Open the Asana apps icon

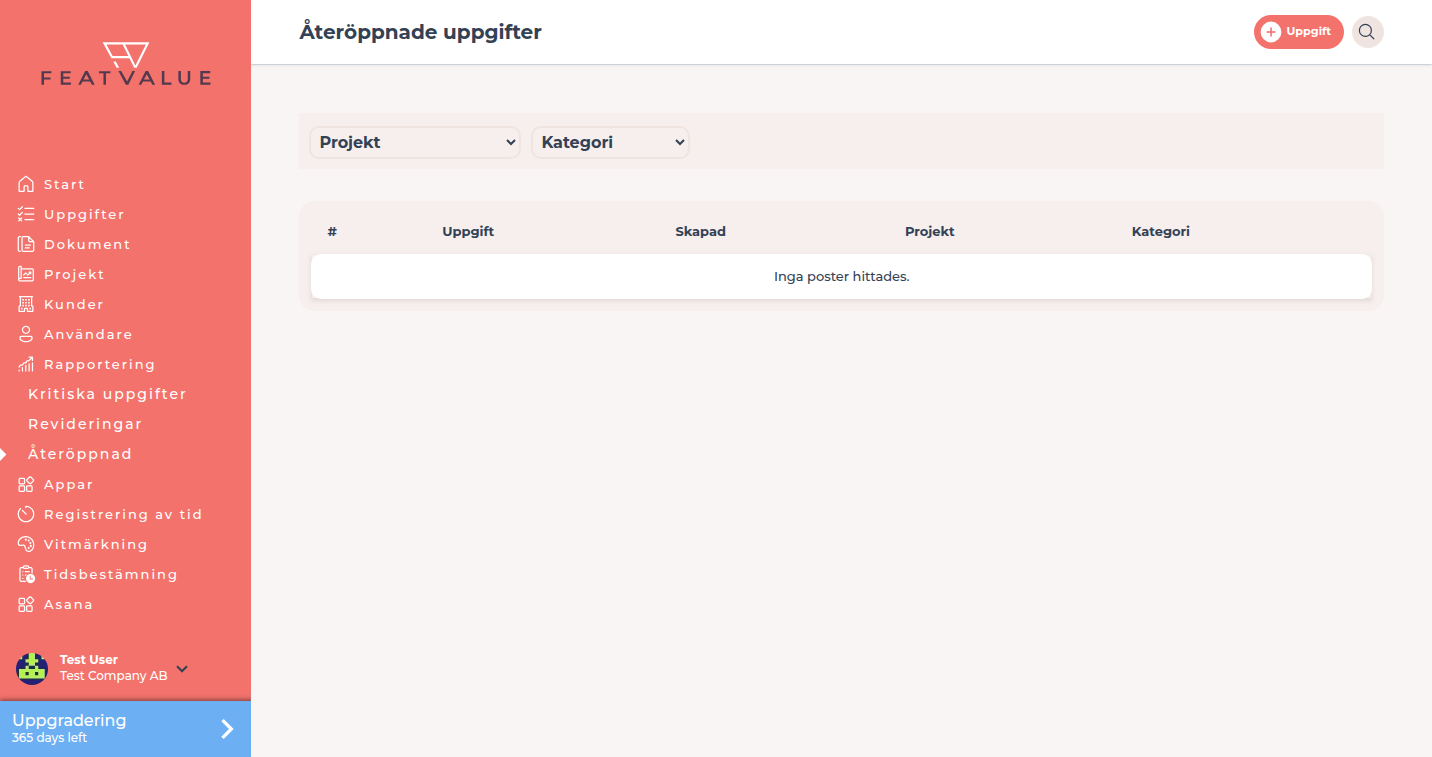(26, 604)
